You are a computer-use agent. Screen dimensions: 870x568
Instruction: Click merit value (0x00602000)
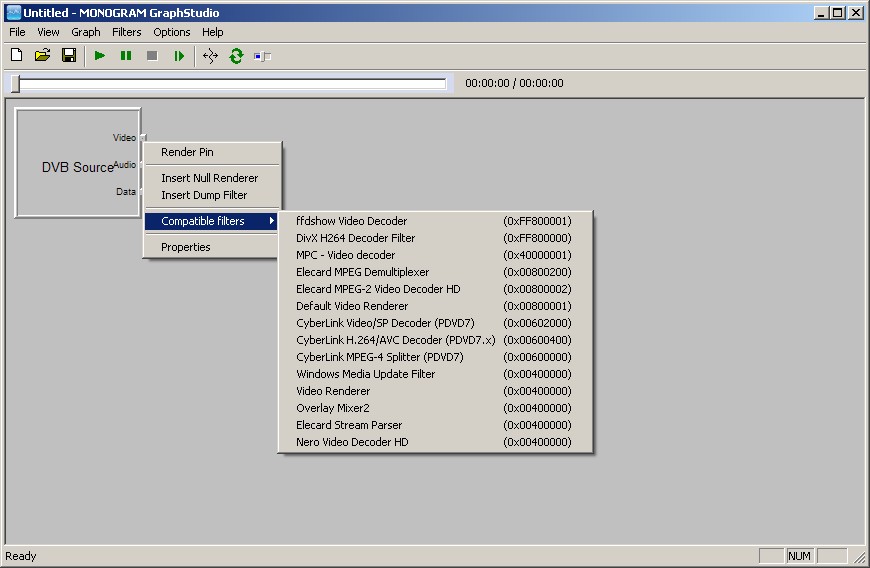coord(537,323)
